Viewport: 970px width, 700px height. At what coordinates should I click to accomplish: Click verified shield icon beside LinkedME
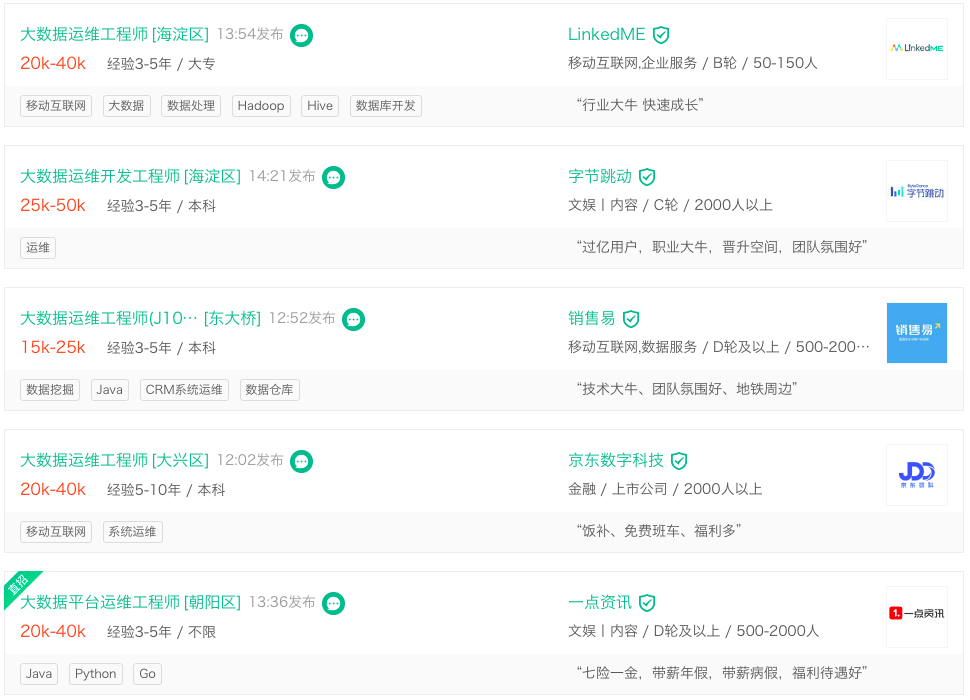(x=661, y=35)
